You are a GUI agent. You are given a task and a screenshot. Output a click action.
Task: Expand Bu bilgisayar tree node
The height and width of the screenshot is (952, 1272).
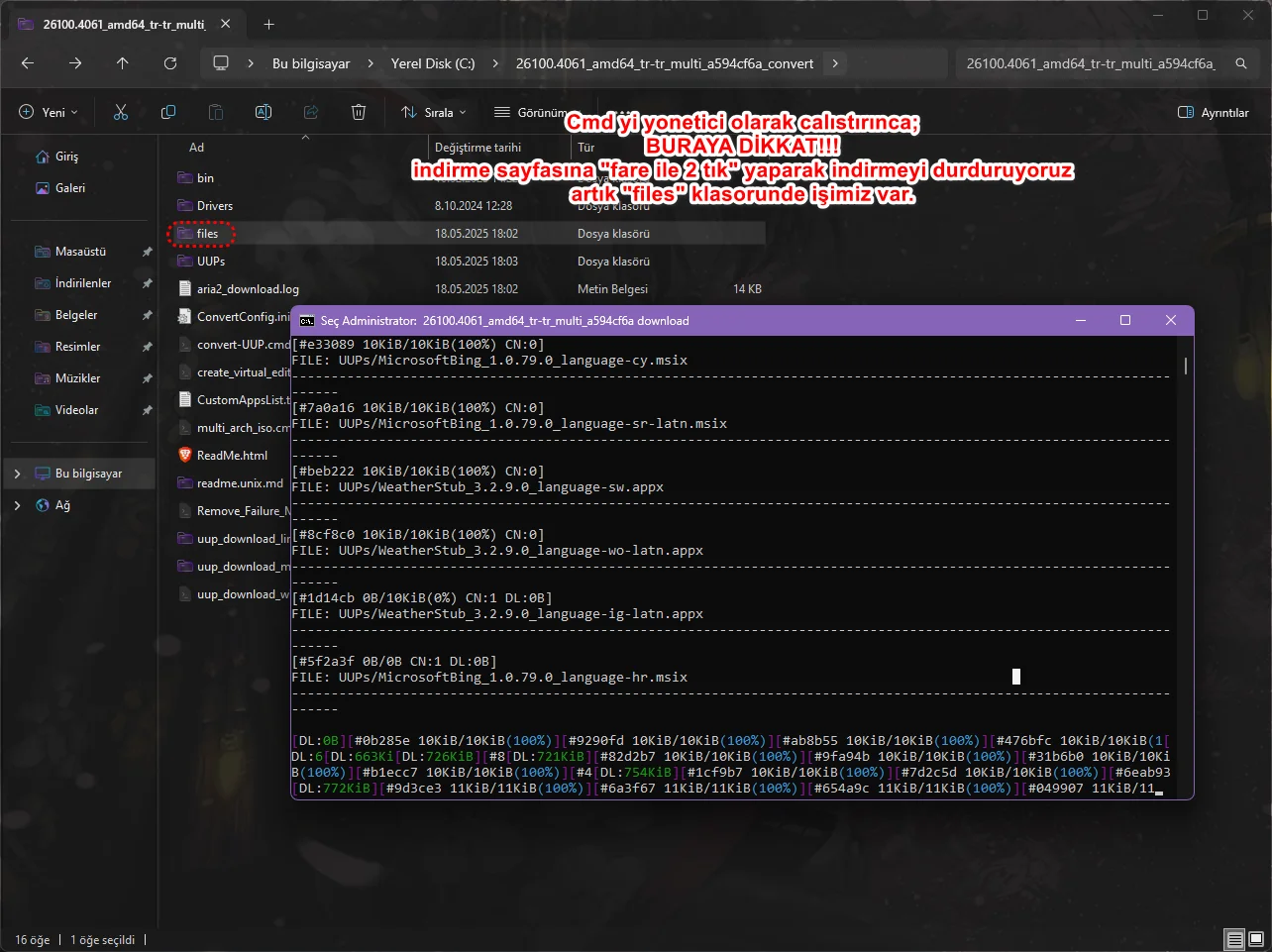(x=17, y=474)
